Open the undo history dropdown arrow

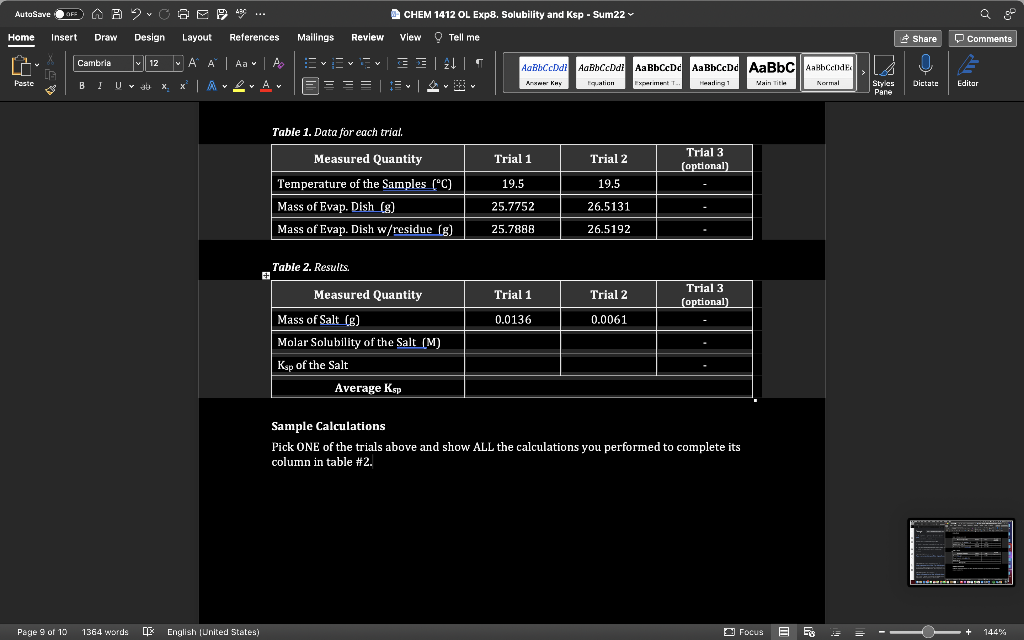(149, 14)
